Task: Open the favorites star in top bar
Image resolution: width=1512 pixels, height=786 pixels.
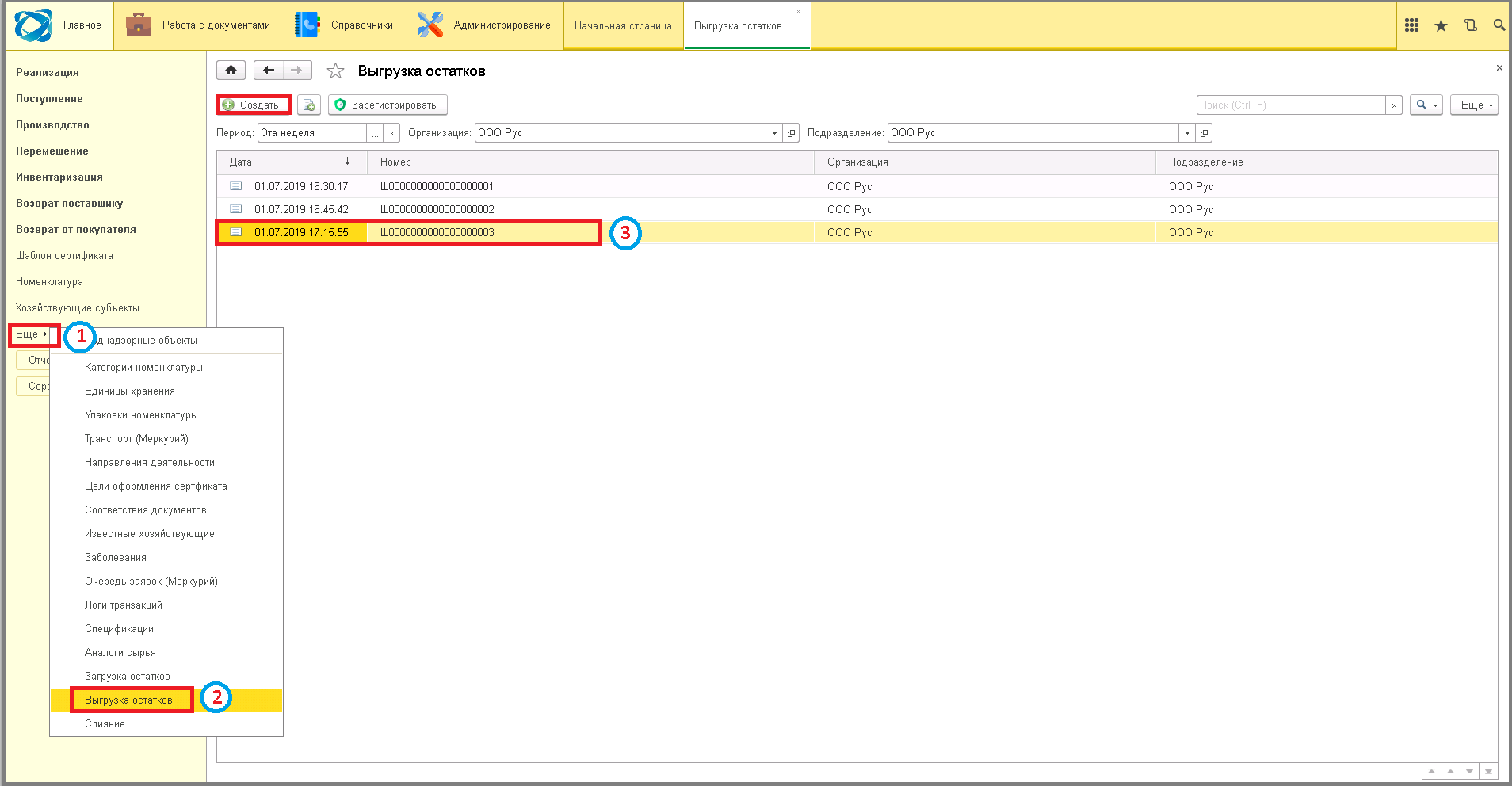Action: pyautogui.click(x=1441, y=25)
